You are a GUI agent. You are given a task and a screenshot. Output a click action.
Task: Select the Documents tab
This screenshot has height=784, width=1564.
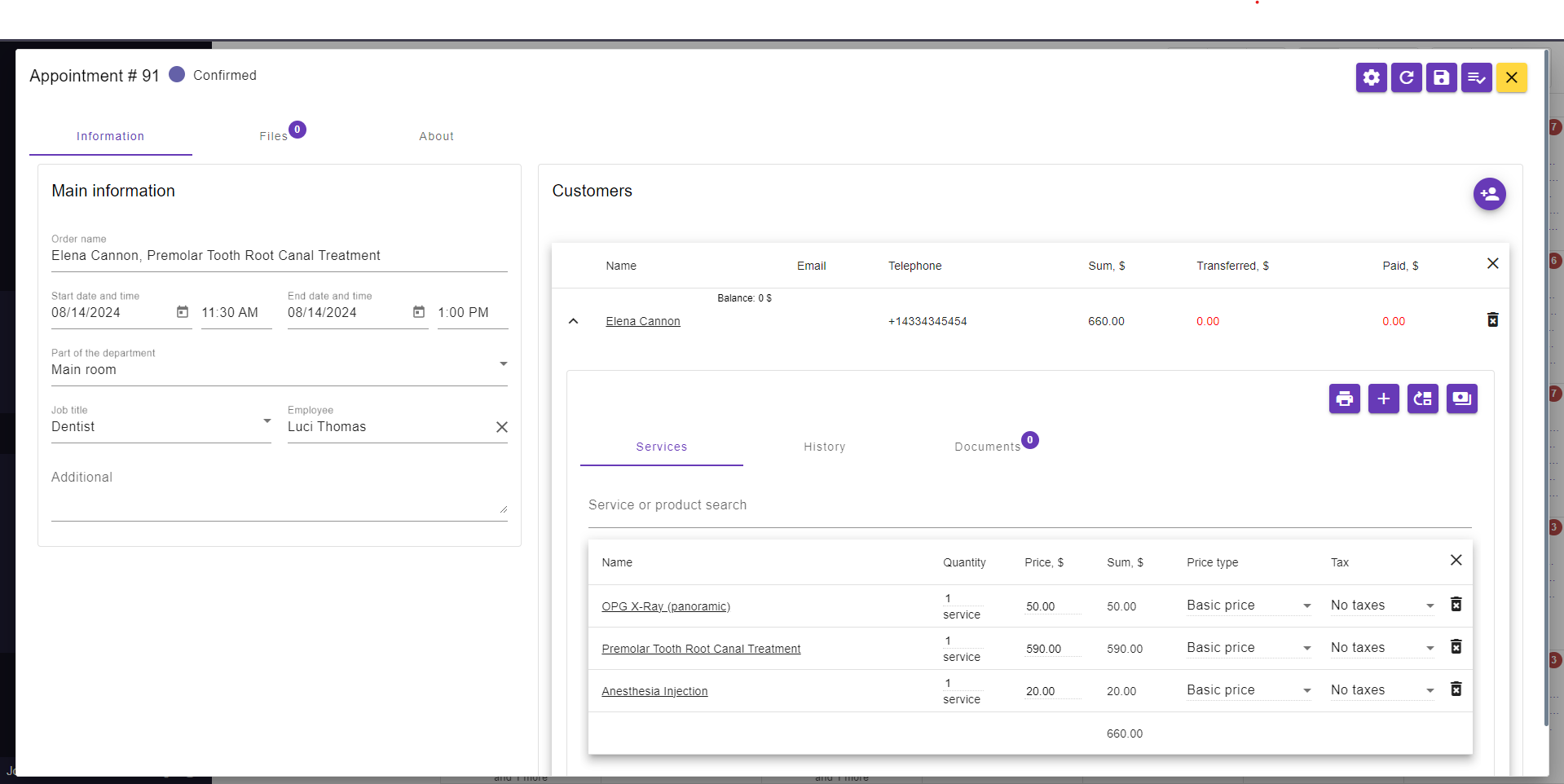tap(988, 447)
